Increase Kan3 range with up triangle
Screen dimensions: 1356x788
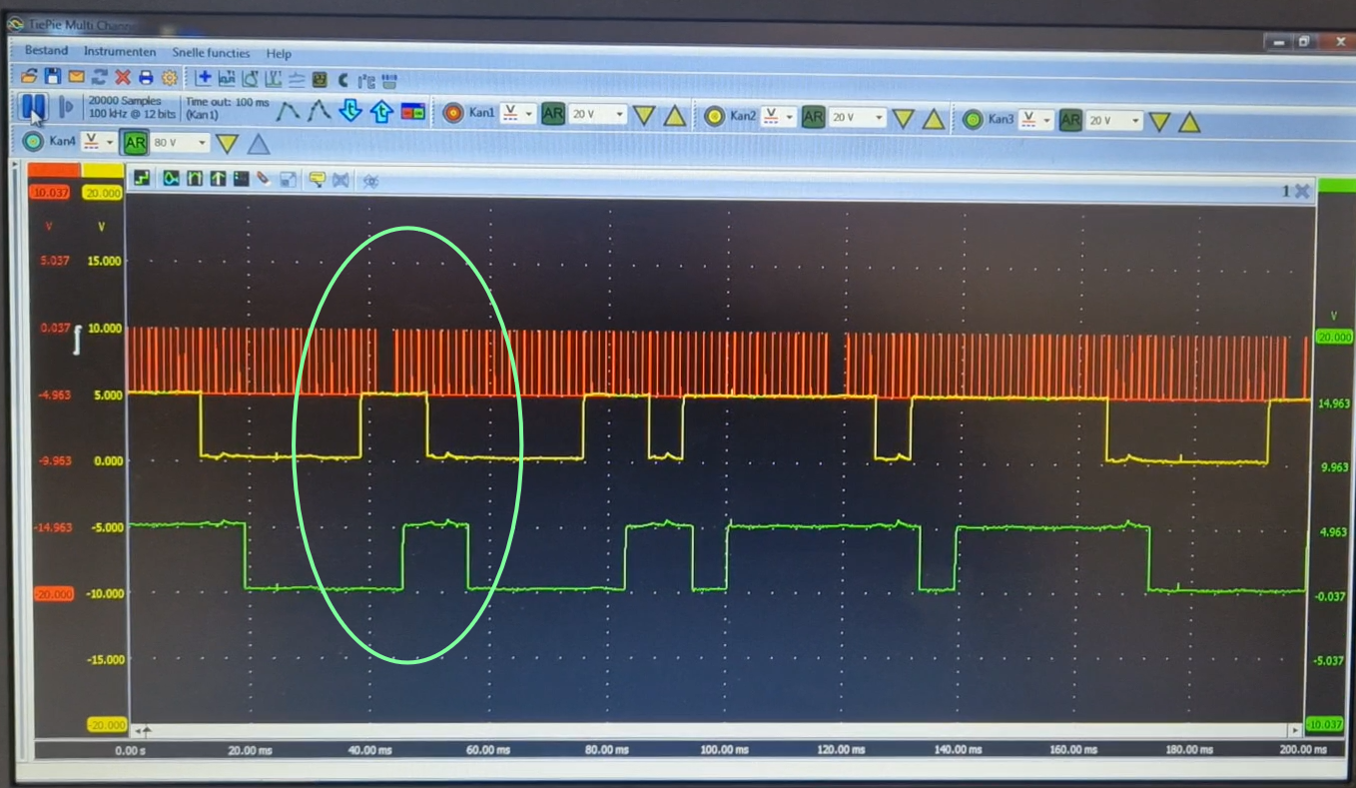coord(1189,123)
